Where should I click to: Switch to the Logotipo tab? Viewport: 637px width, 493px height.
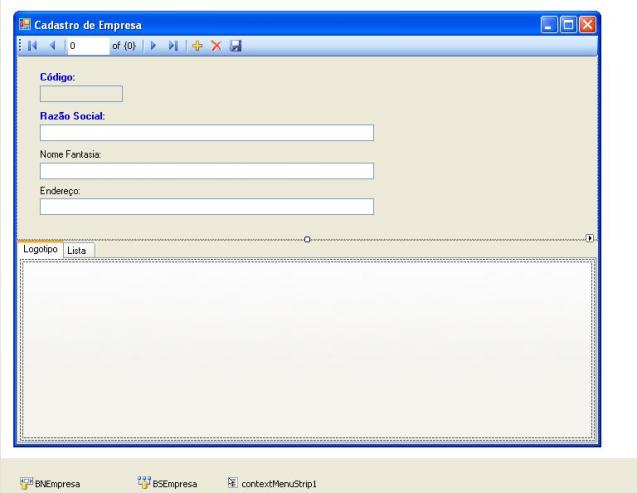point(40,249)
